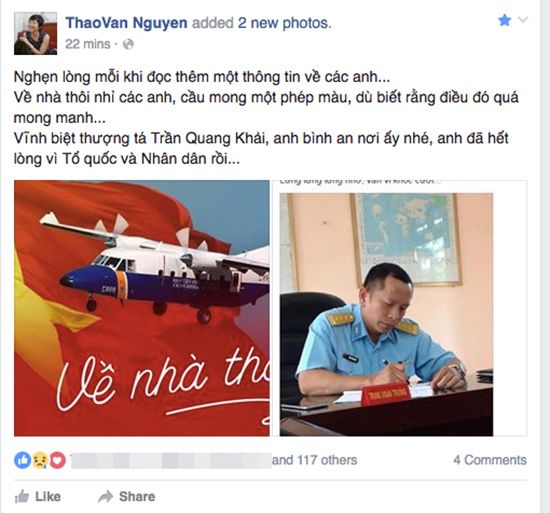Click the red heart love reaction icon

(x=58, y=460)
